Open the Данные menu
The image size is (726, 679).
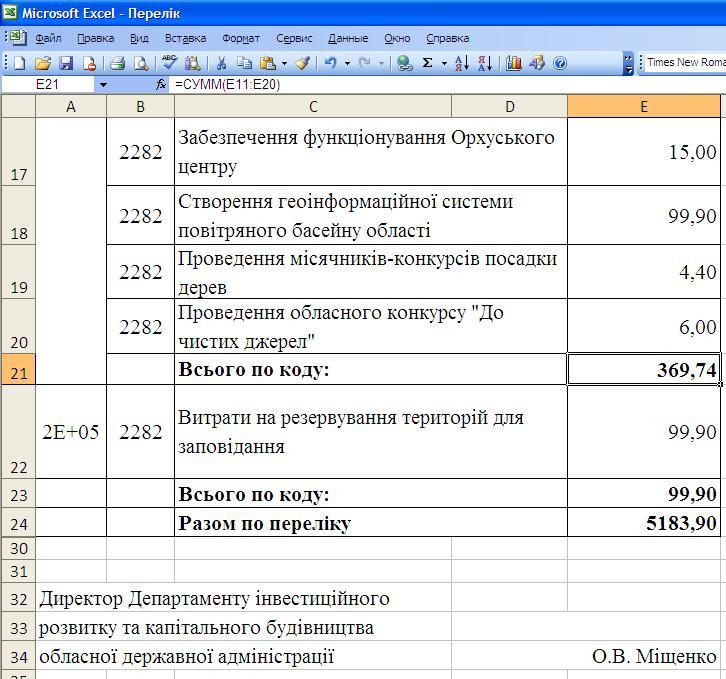click(x=347, y=38)
